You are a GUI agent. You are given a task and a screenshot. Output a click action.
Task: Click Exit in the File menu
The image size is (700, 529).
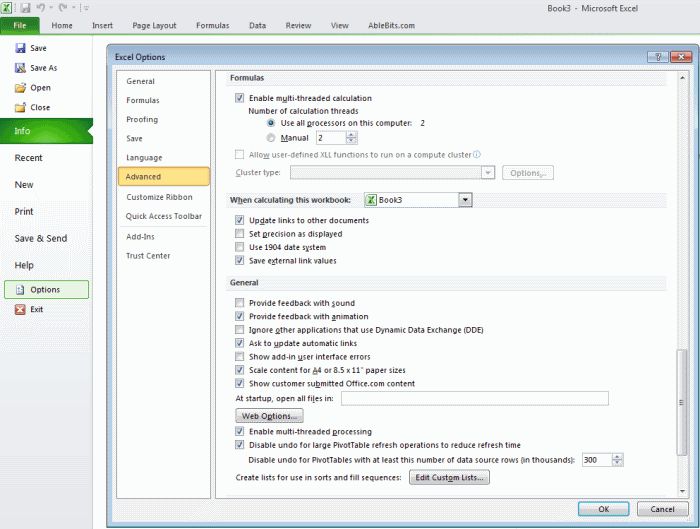point(29,309)
